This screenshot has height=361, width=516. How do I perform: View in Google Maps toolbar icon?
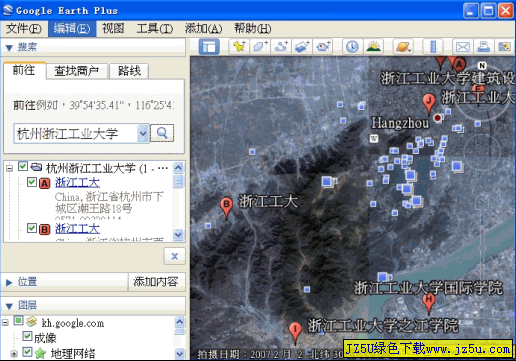(x=504, y=46)
